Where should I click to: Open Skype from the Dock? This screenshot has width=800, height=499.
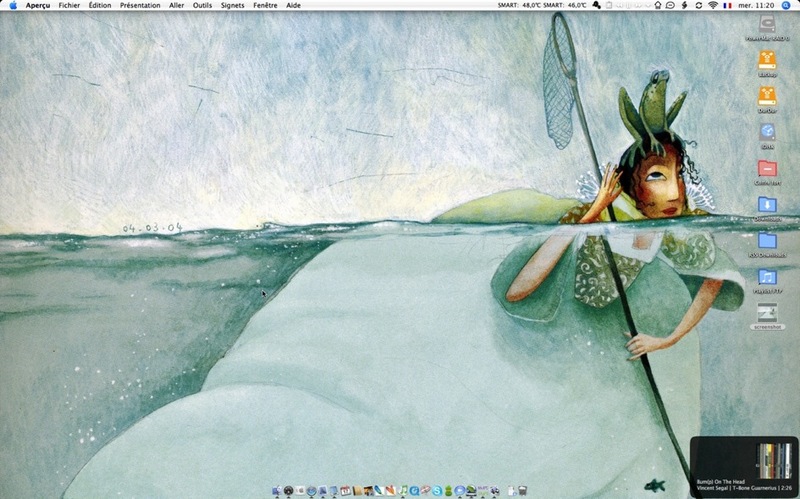point(437,490)
